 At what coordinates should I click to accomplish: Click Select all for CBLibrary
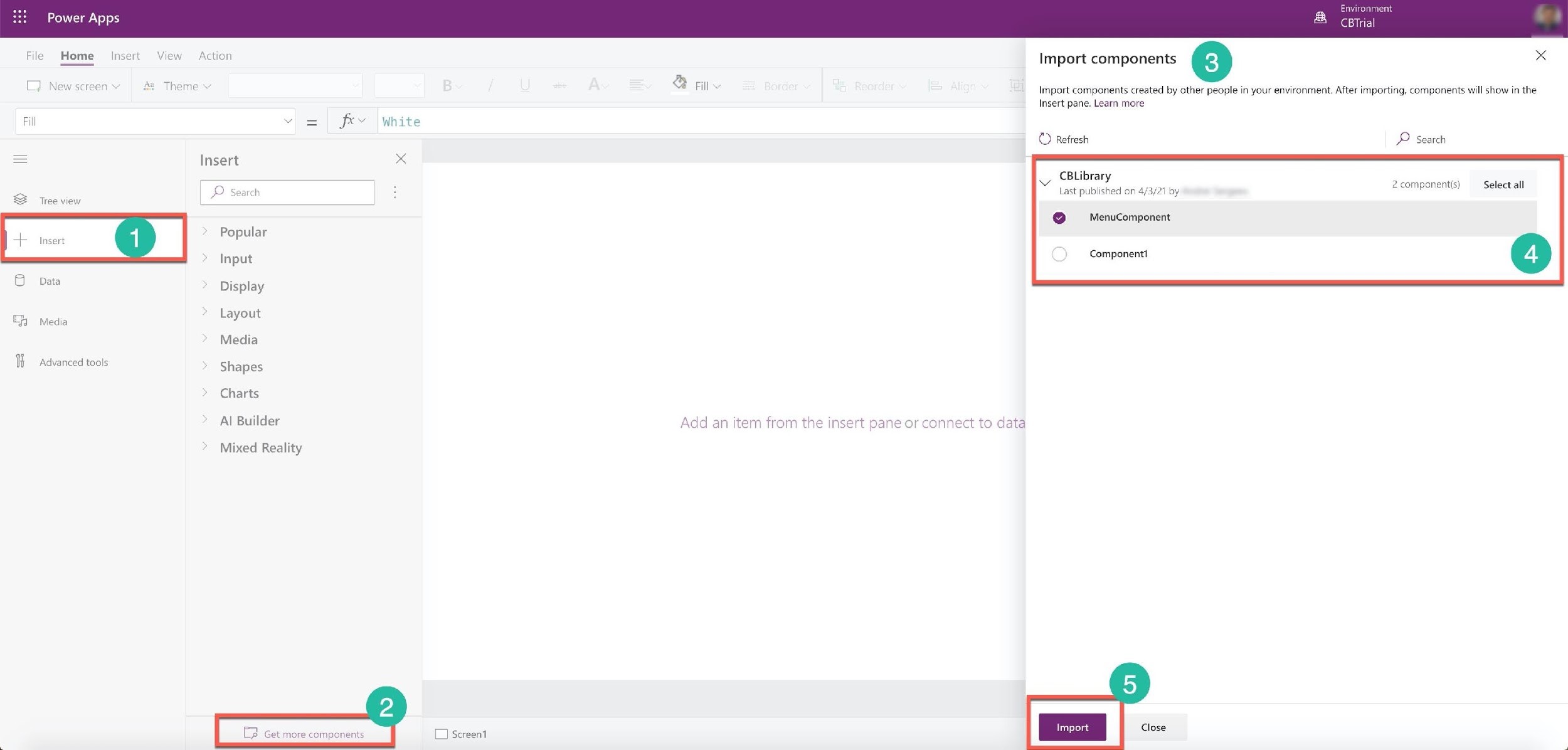click(x=1503, y=184)
